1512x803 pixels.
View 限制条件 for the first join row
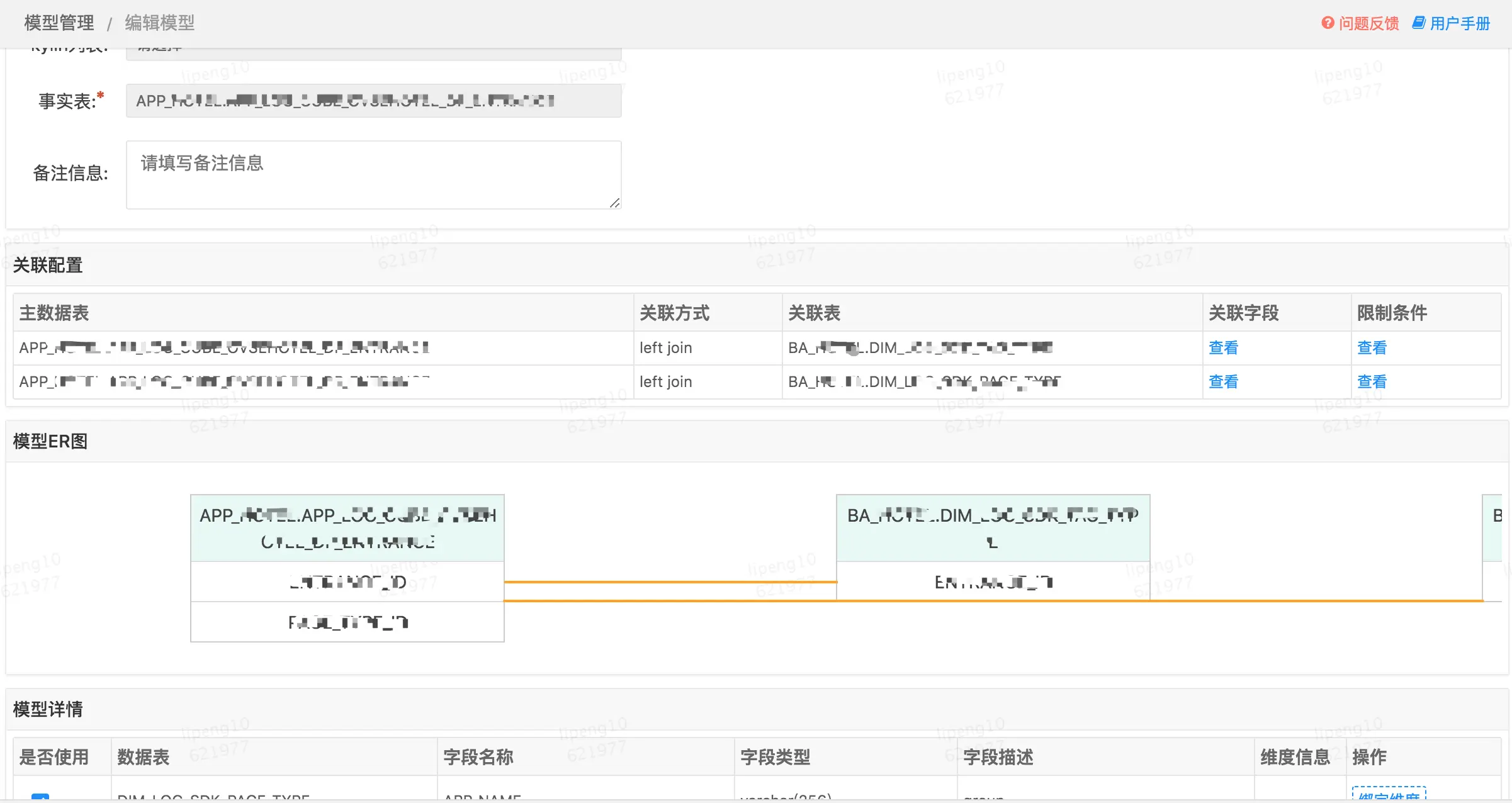click(x=1372, y=347)
